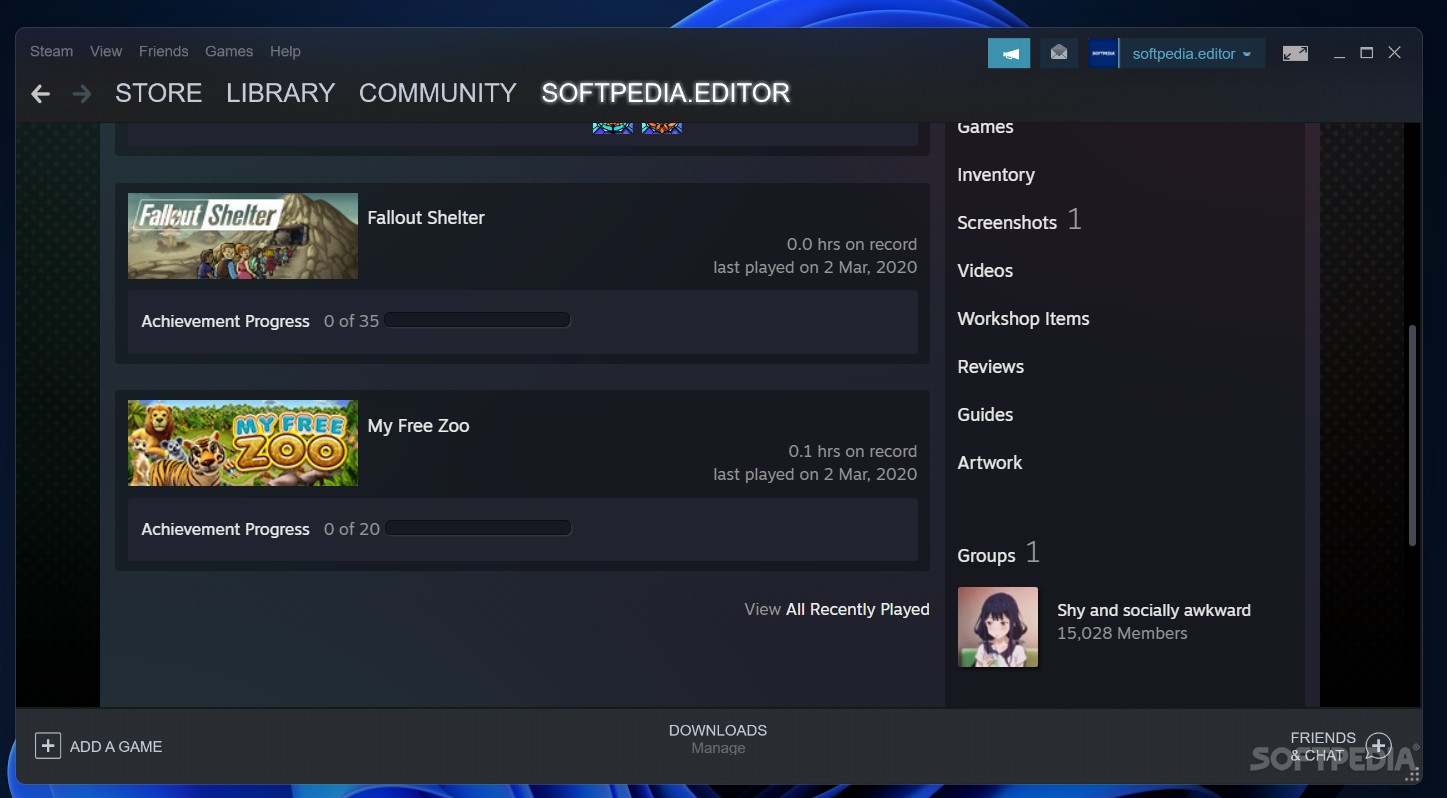The height and width of the screenshot is (798, 1447).
Task: Open the Help menu
Action: [285, 51]
